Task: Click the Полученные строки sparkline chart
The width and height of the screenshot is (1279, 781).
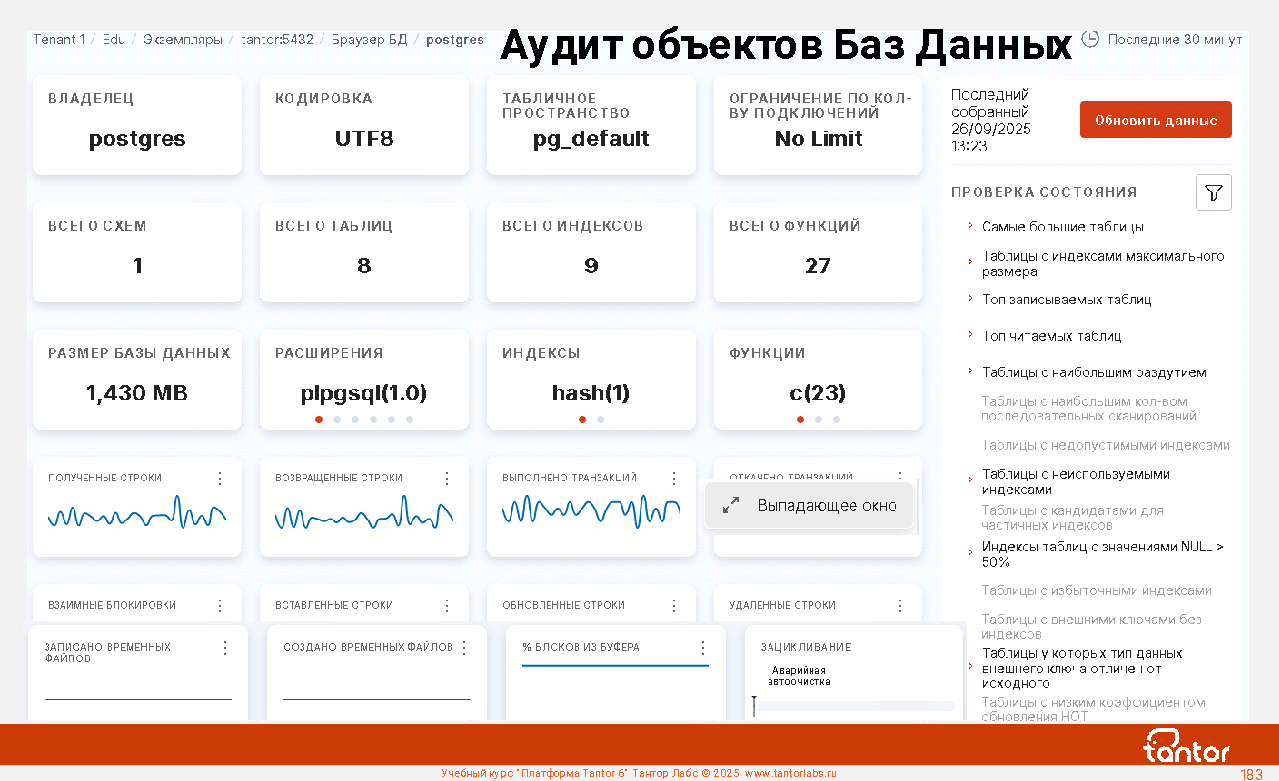Action: (x=137, y=515)
